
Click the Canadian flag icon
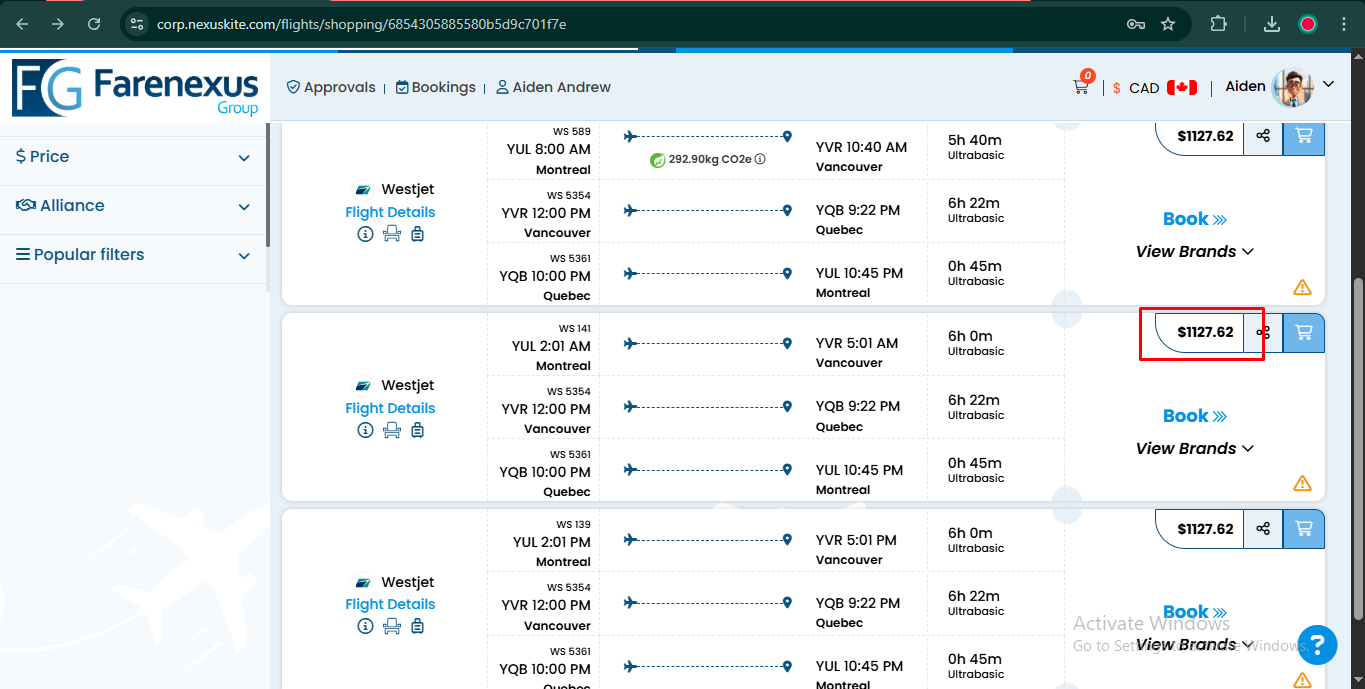[1182, 87]
